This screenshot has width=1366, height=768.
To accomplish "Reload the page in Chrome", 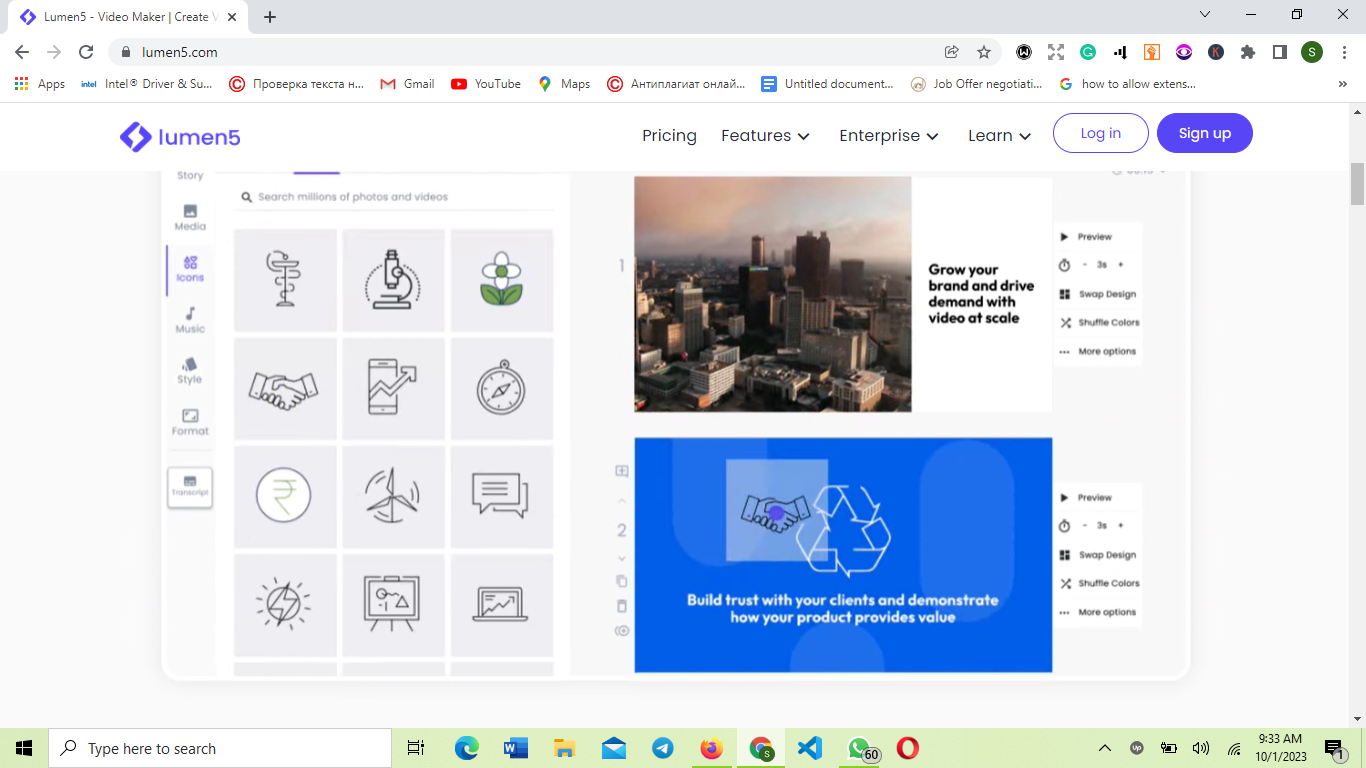I will [x=86, y=52].
